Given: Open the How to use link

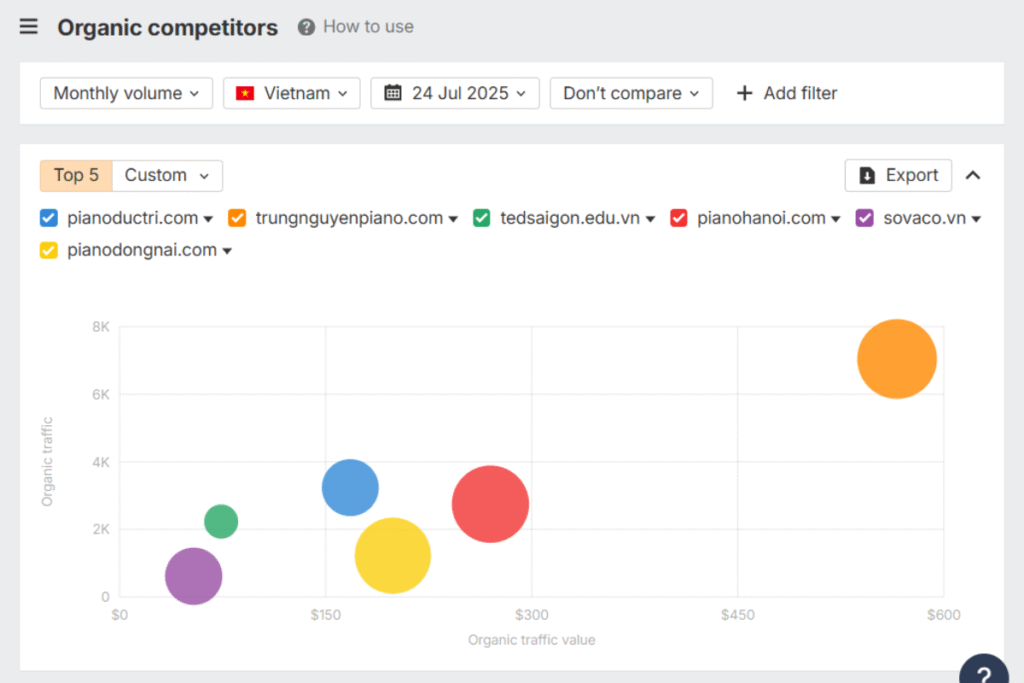Looking at the screenshot, I should [368, 27].
